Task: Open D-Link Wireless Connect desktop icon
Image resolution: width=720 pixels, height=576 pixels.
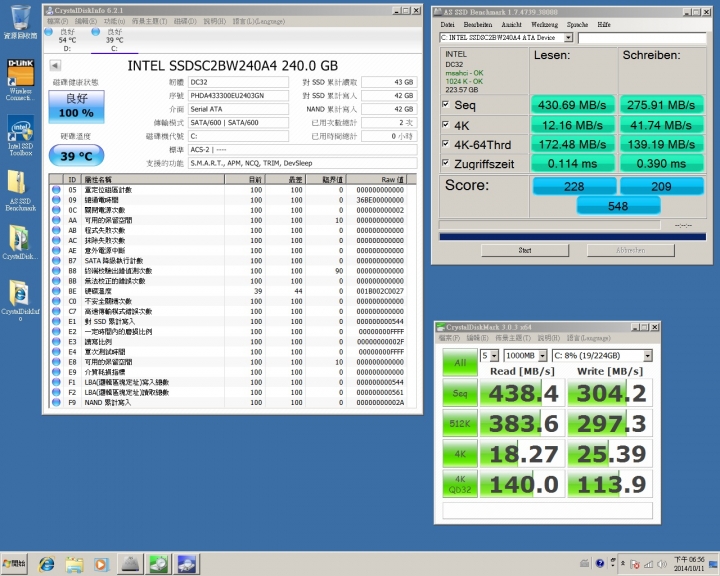Action: (x=21, y=79)
